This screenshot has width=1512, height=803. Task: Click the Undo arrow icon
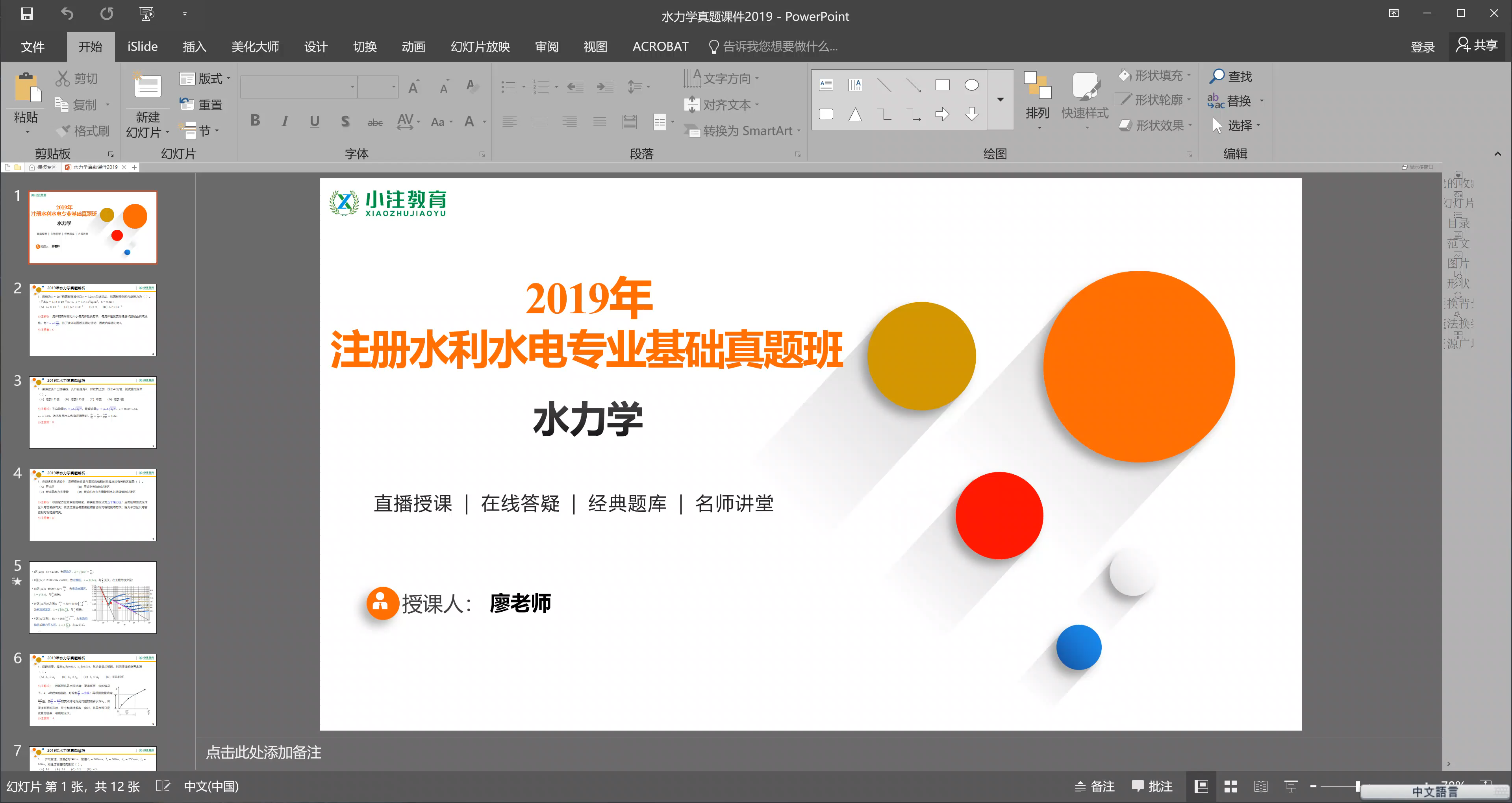point(67,13)
